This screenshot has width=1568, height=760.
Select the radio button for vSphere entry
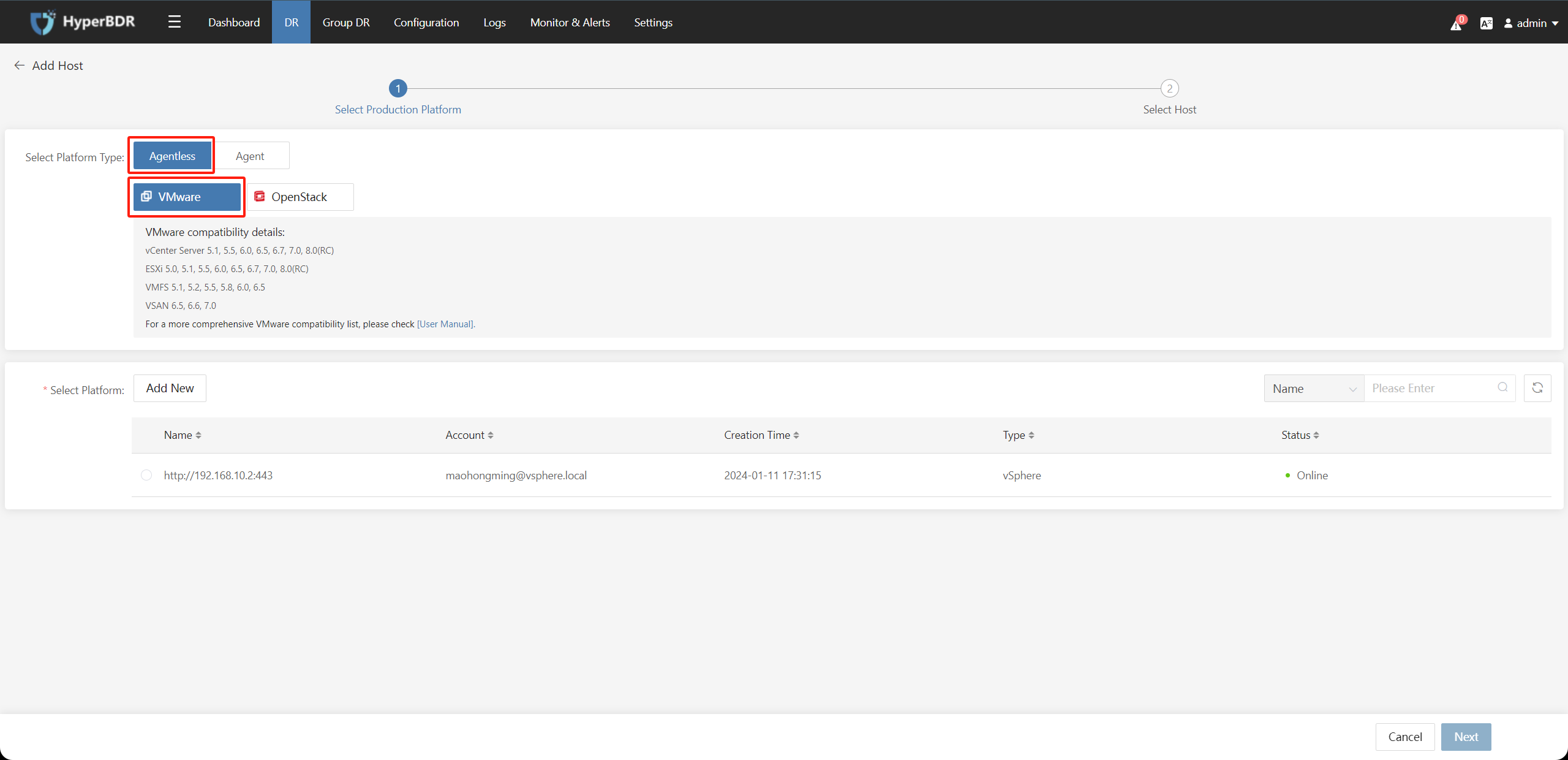coord(145,475)
